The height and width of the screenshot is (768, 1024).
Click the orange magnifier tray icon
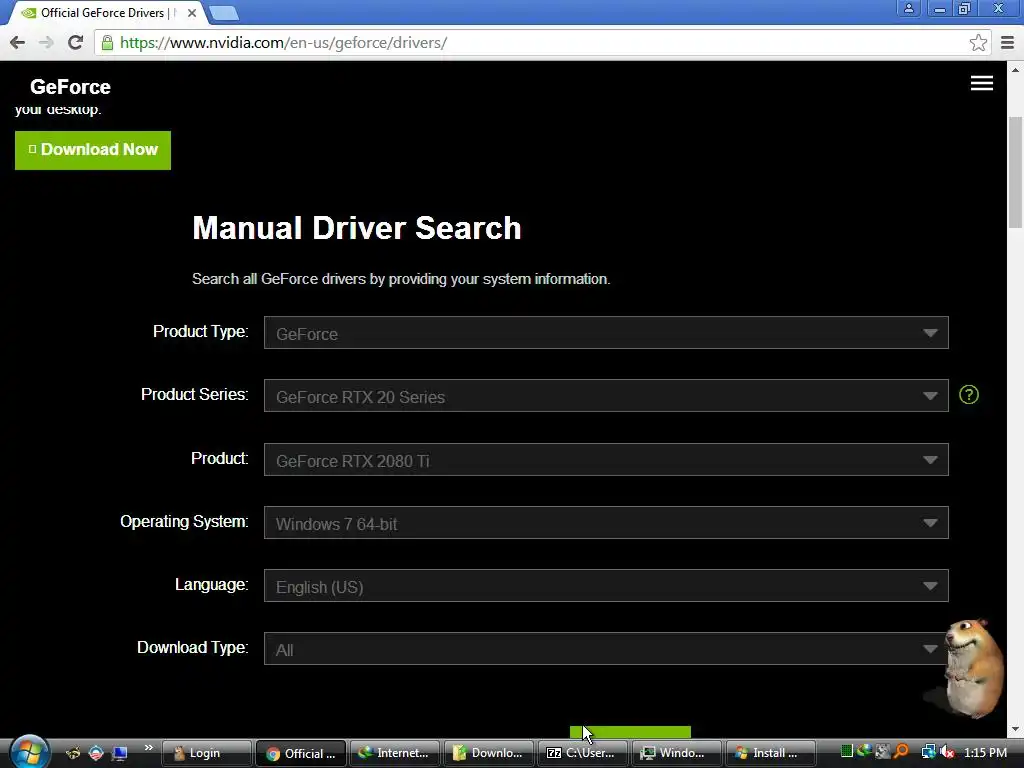(x=902, y=752)
